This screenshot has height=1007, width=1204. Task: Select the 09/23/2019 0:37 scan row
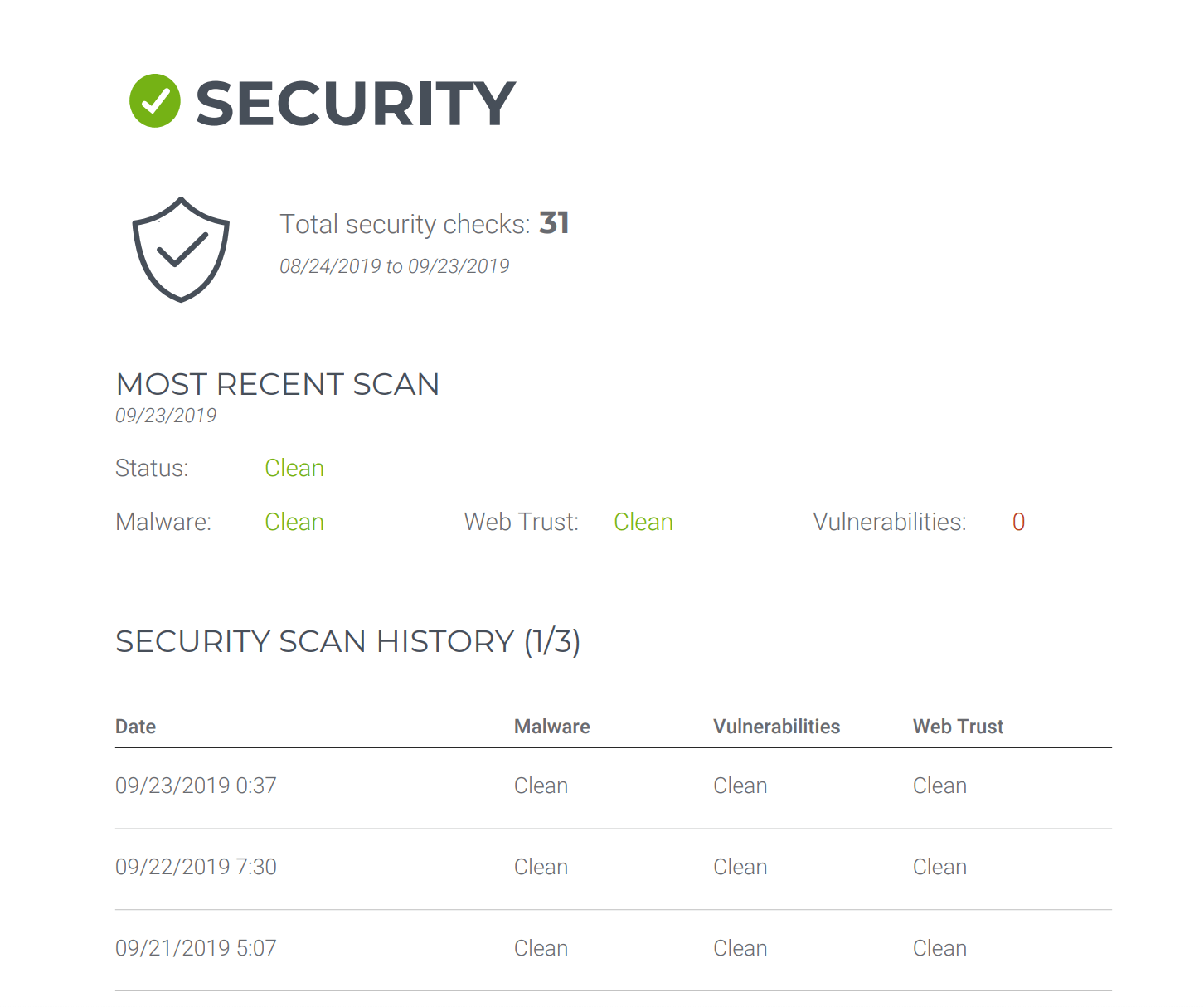(197, 786)
